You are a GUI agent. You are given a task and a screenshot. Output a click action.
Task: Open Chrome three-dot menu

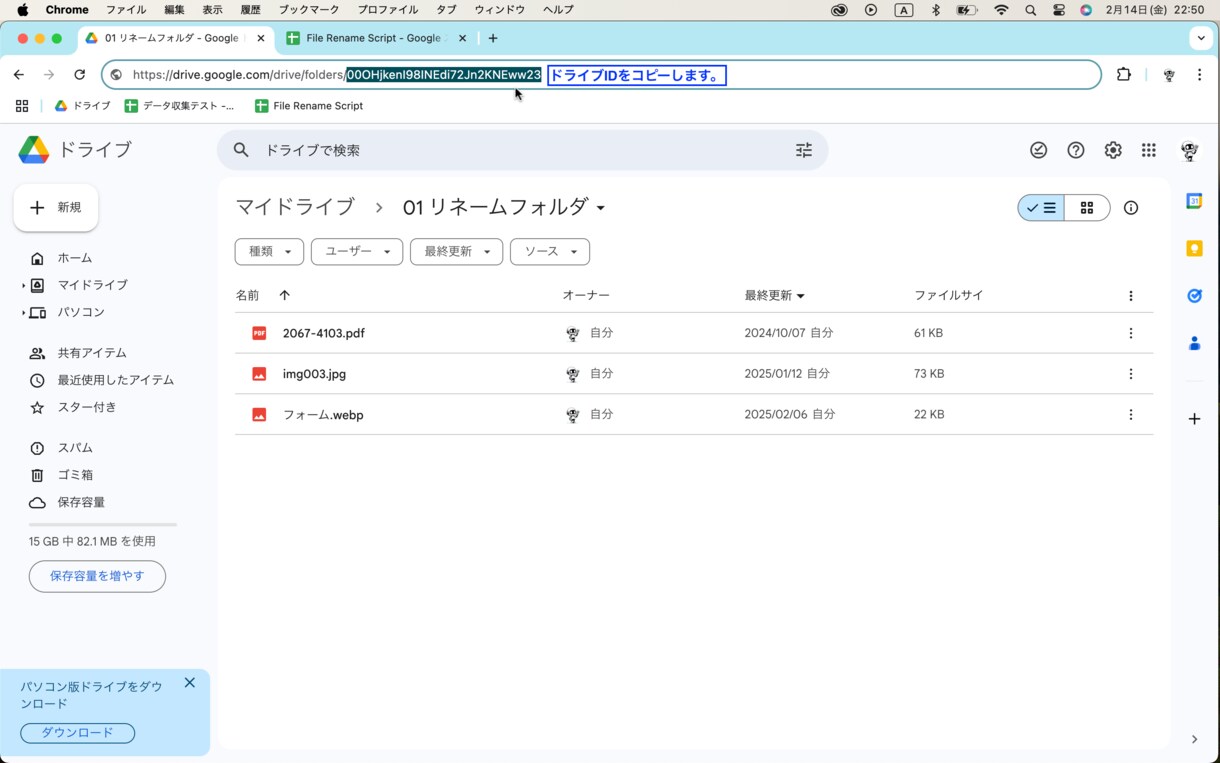1199,75
